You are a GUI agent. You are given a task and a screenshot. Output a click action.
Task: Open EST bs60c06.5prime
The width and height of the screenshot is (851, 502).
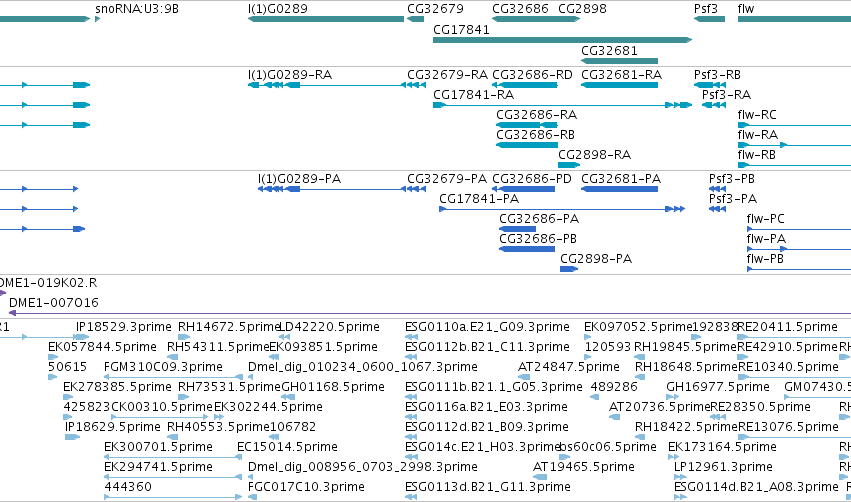608,447
